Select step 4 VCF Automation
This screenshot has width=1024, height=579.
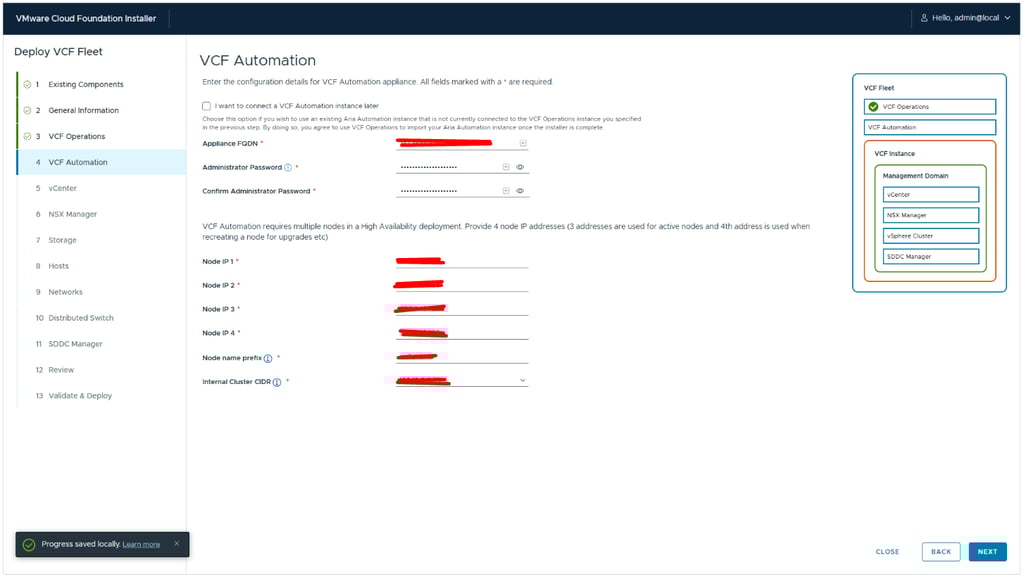coord(101,162)
